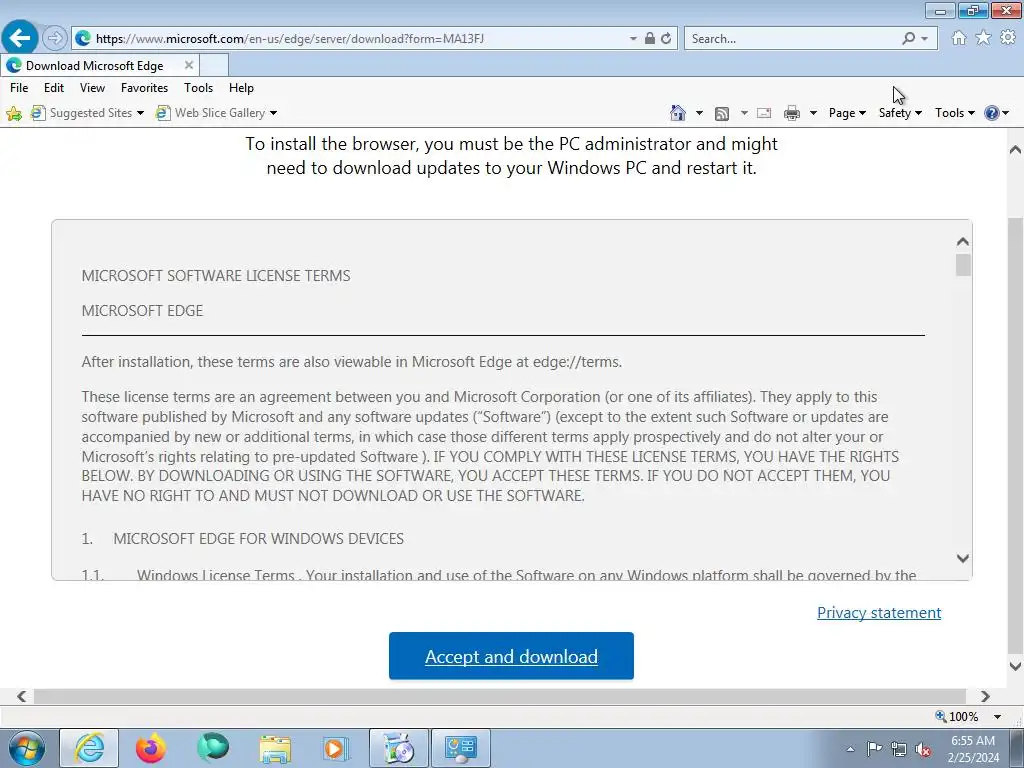Open the Tools command bar menu

tap(954, 113)
